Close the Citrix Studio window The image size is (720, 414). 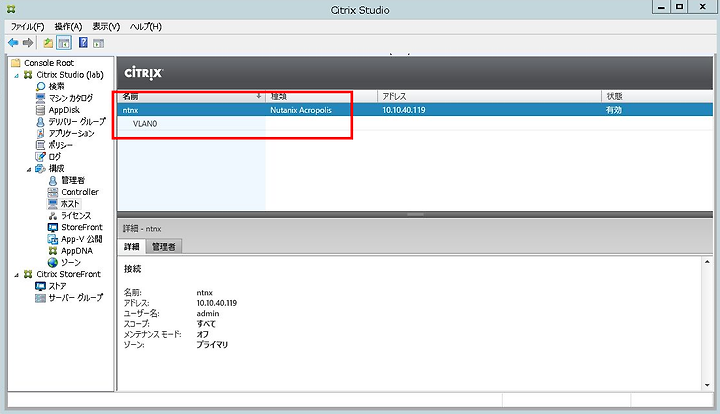click(x=703, y=7)
